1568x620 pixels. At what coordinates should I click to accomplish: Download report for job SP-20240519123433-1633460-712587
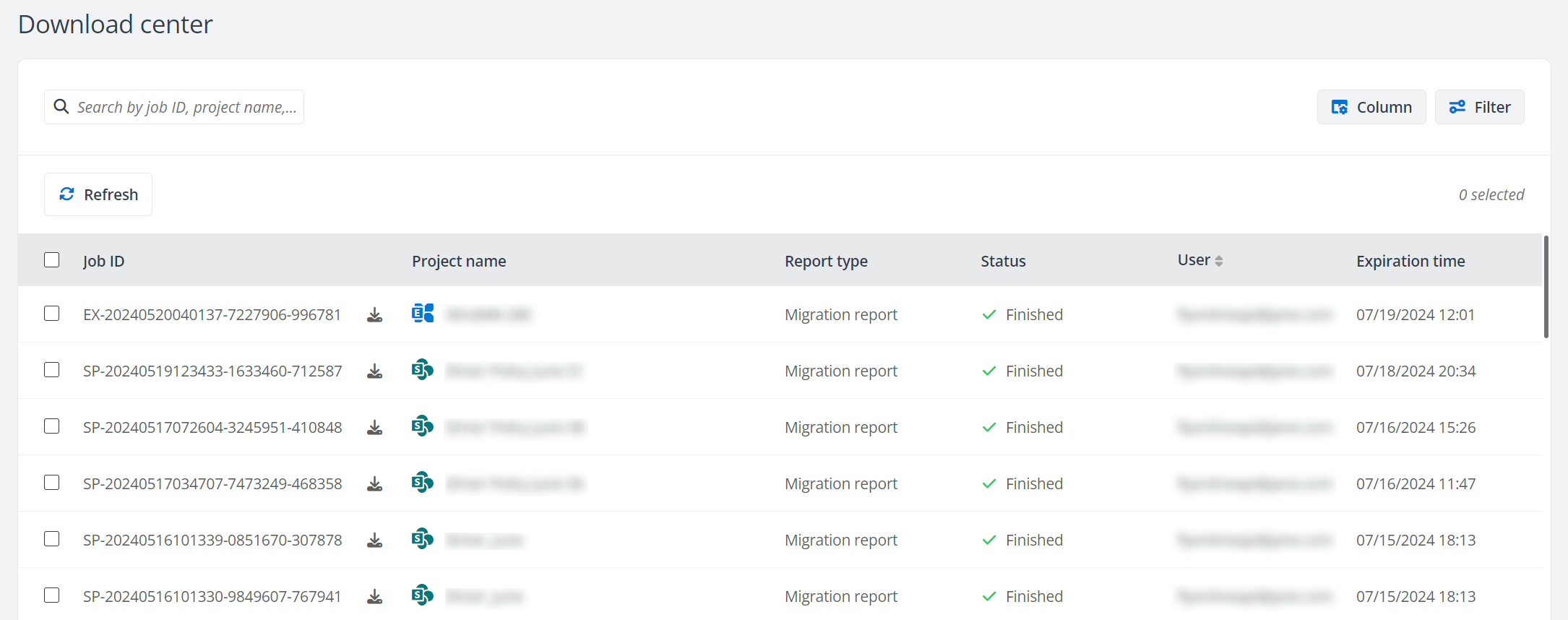pyautogui.click(x=374, y=371)
